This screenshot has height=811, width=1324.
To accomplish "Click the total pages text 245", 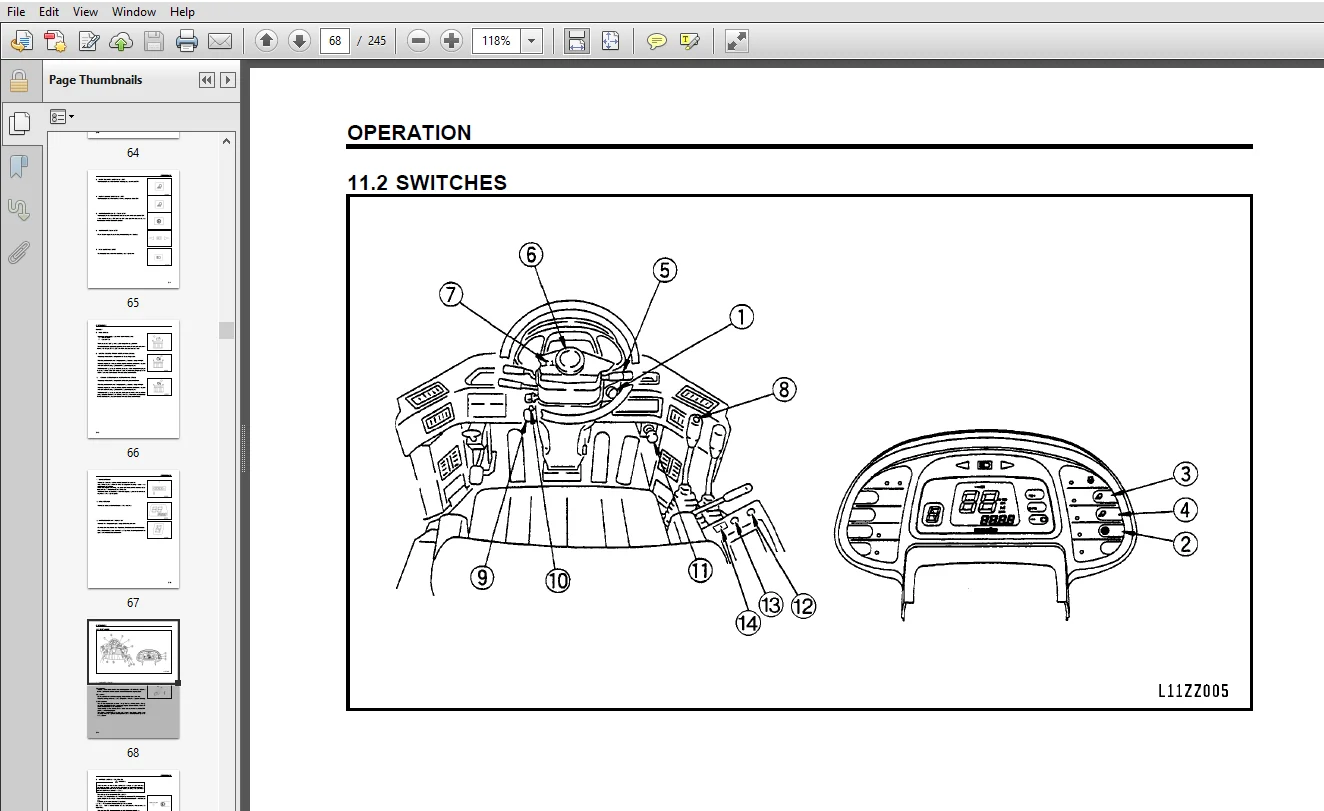I will [376, 41].
